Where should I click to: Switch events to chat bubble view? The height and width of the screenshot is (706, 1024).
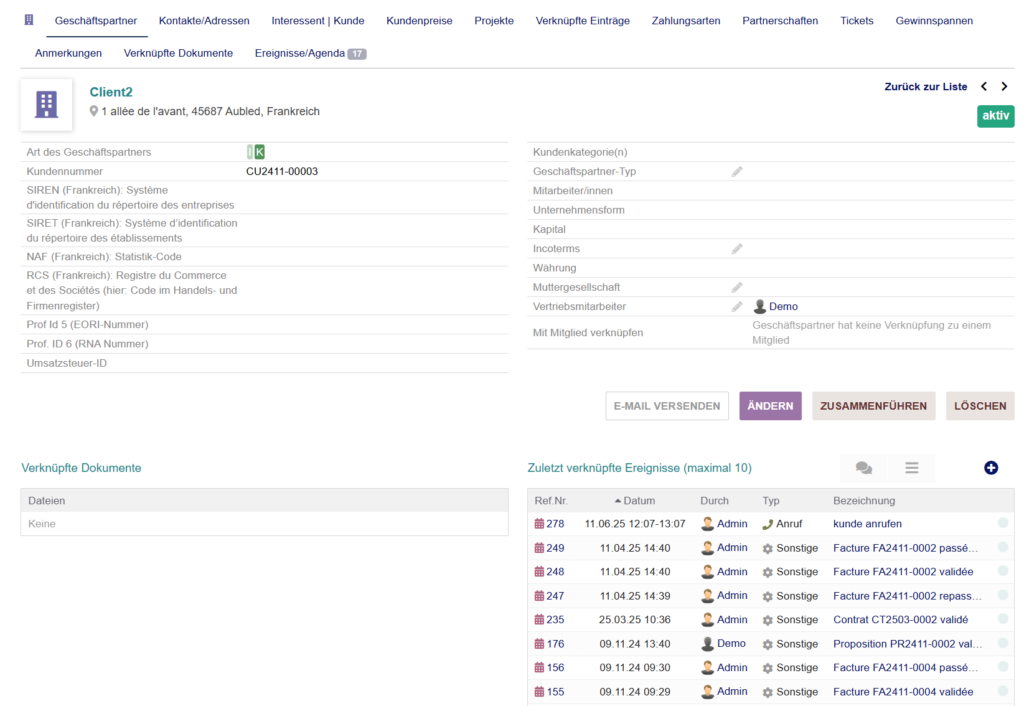(863, 468)
